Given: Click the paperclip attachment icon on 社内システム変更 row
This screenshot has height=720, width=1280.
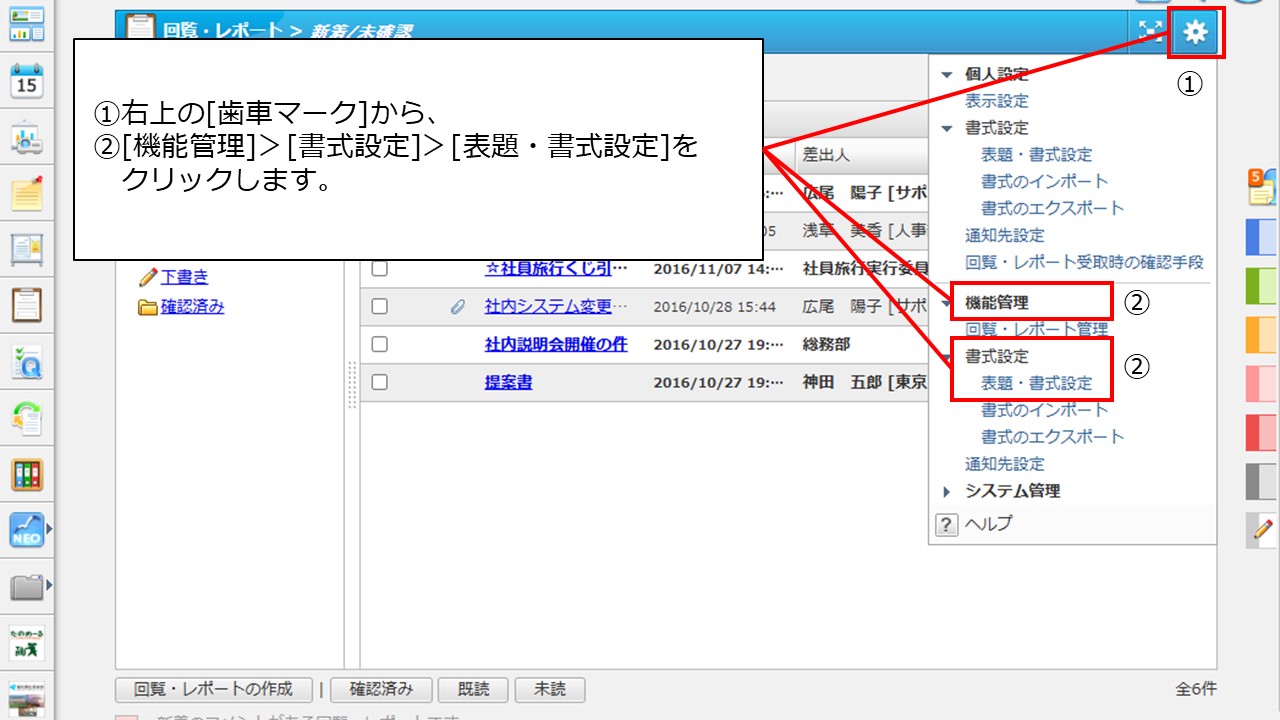Looking at the screenshot, I should (x=458, y=307).
